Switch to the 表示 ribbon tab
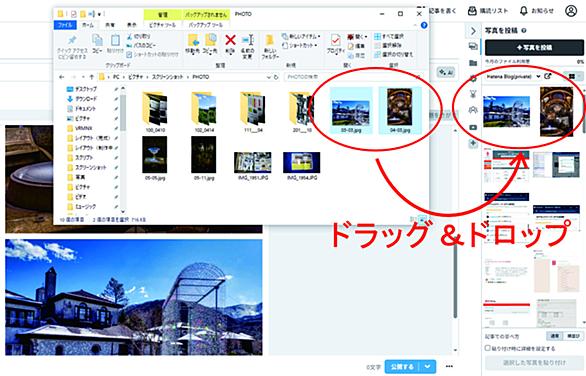Image resolution: width=586 pixels, height=376 pixels. pyautogui.click(x=132, y=25)
